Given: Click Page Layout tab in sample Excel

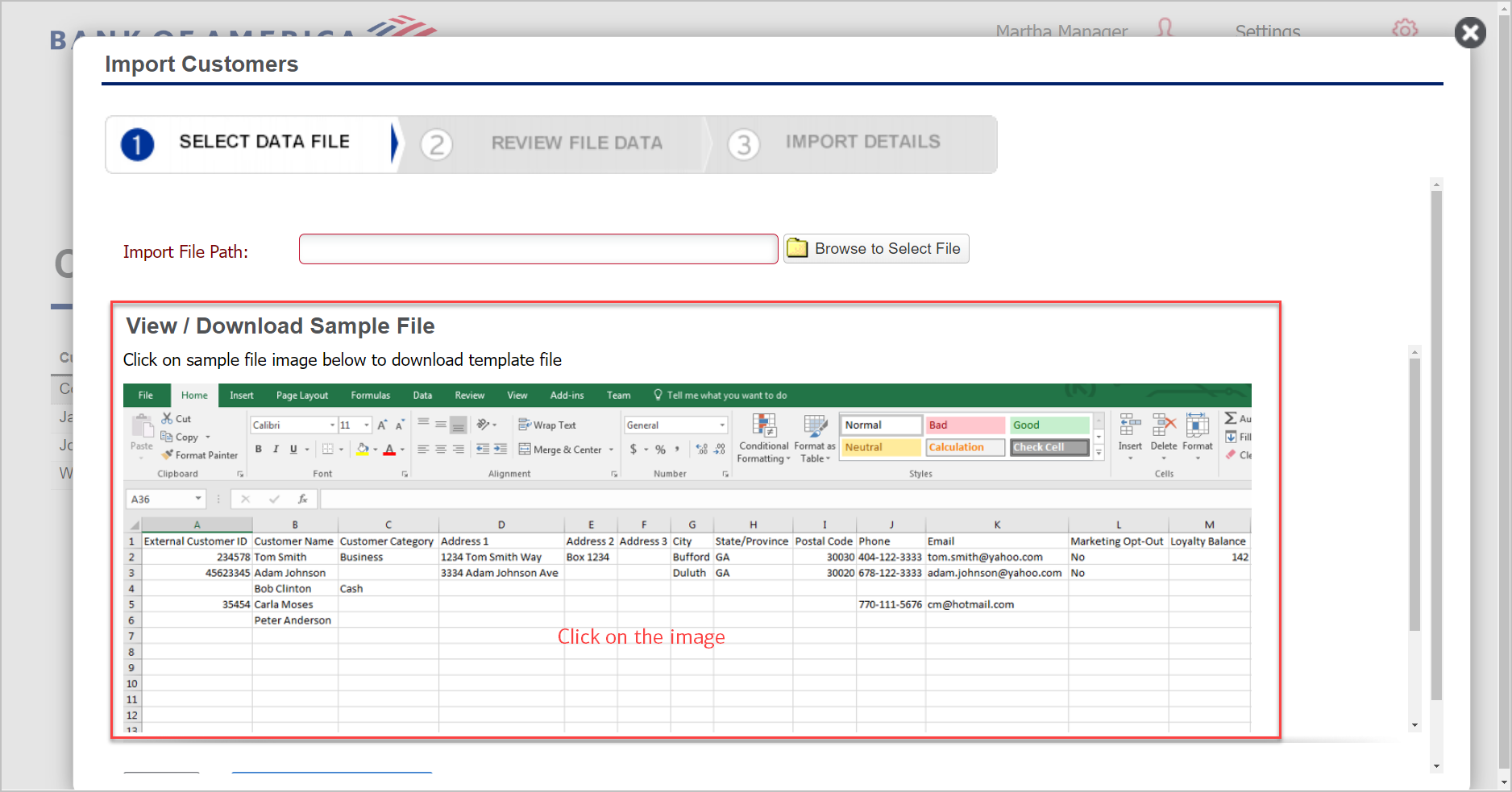Looking at the screenshot, I should pos(302,395).
